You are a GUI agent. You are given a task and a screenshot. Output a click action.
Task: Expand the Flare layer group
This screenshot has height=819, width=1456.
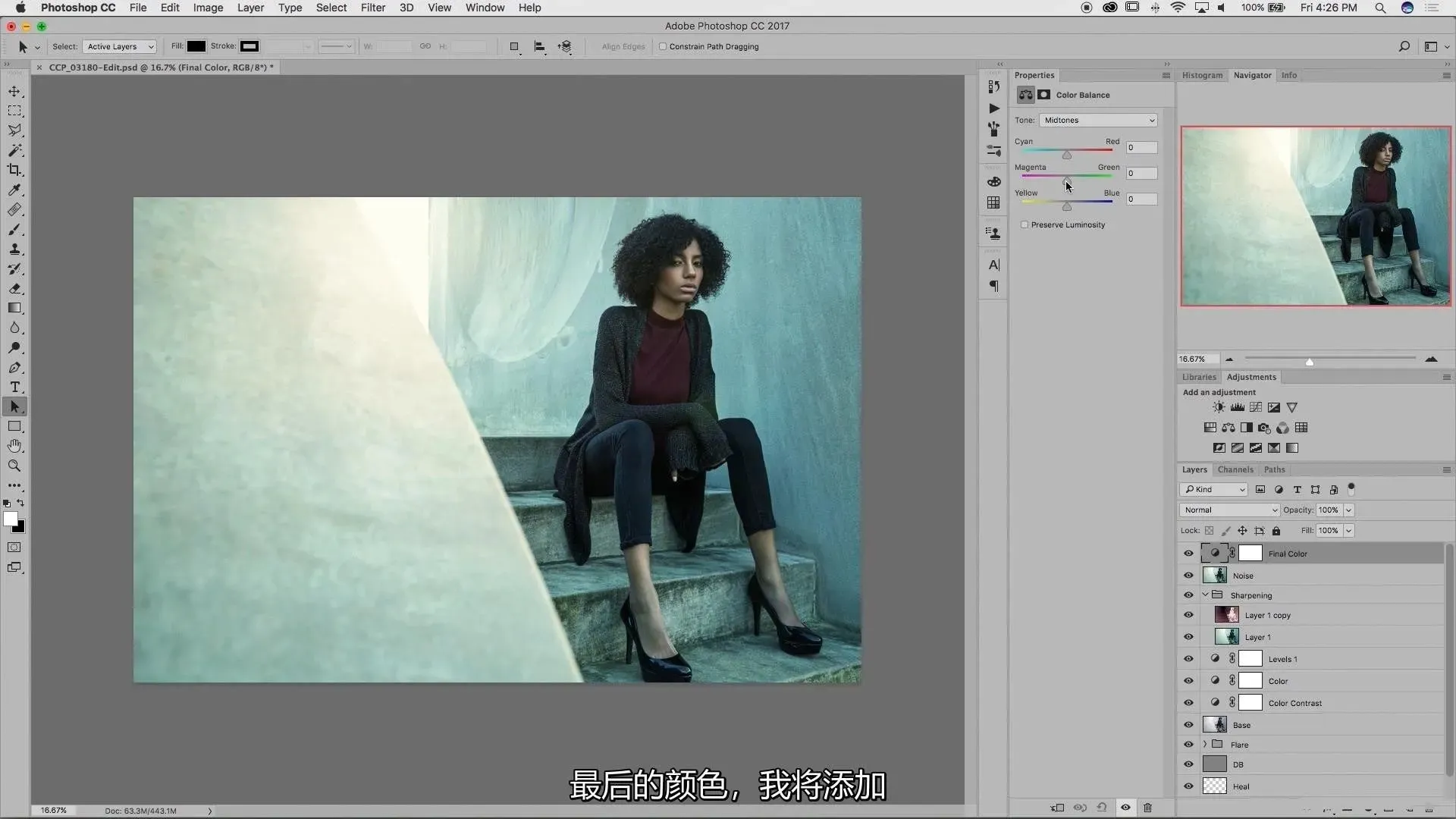(1205, 745)
